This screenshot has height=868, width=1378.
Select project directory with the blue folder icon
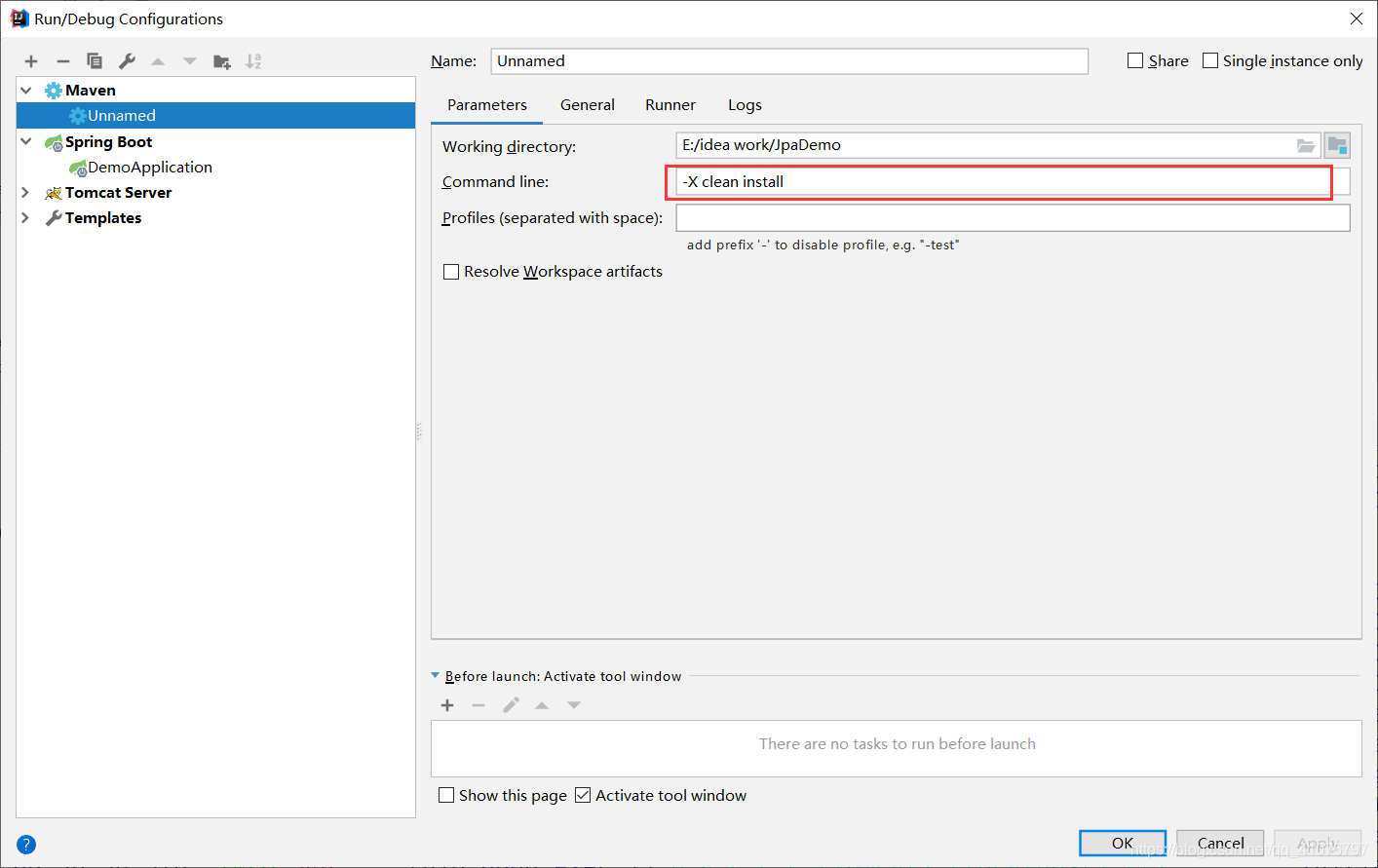point(1337,144)
